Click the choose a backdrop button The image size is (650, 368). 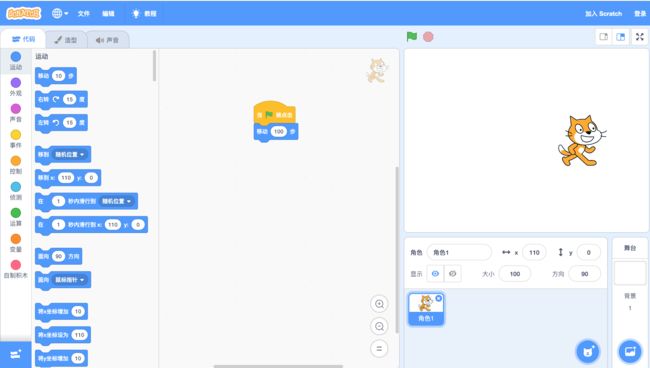(x=630, y=352)
